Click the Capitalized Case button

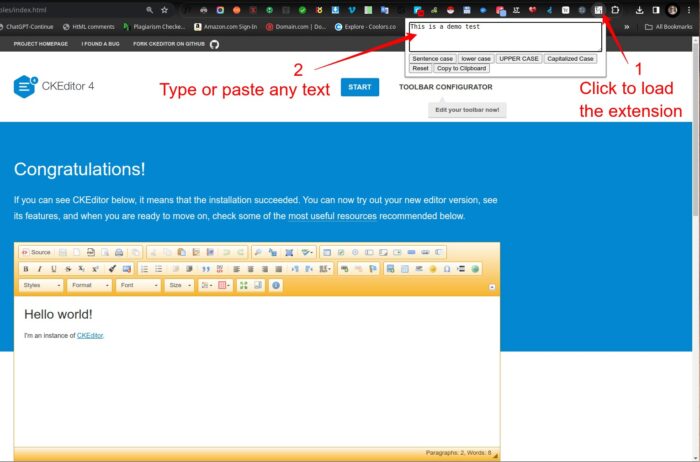(x=570, y=59)
